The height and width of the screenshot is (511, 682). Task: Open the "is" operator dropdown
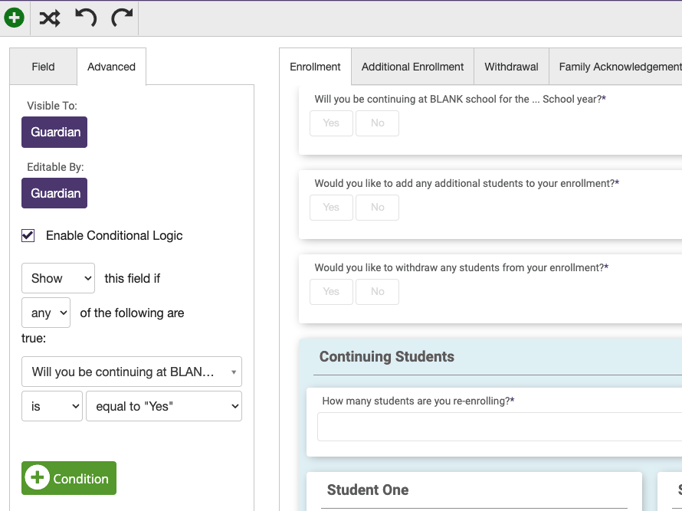pyautogui.click(x=52, y=406)
